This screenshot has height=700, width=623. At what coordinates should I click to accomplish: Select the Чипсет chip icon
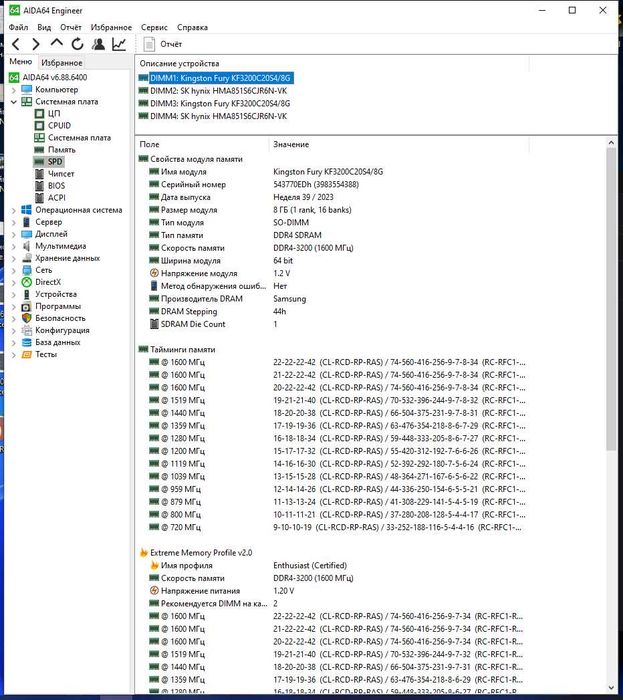(x=39, y=174)
